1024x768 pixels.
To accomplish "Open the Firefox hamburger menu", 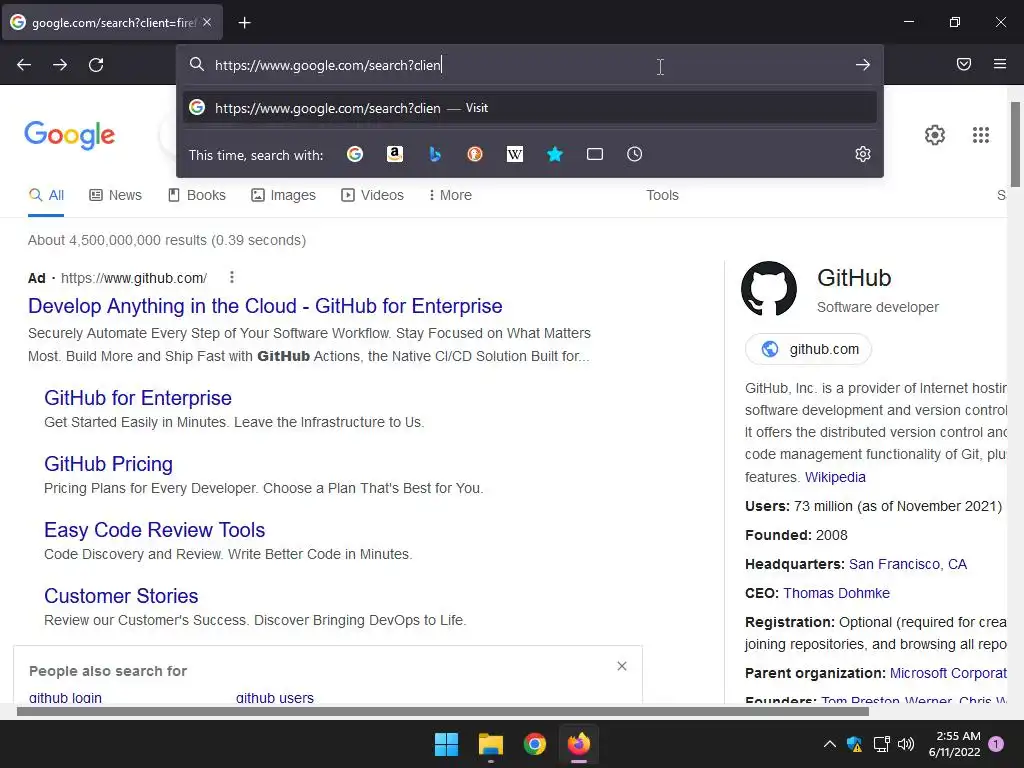I will point(999,64).
